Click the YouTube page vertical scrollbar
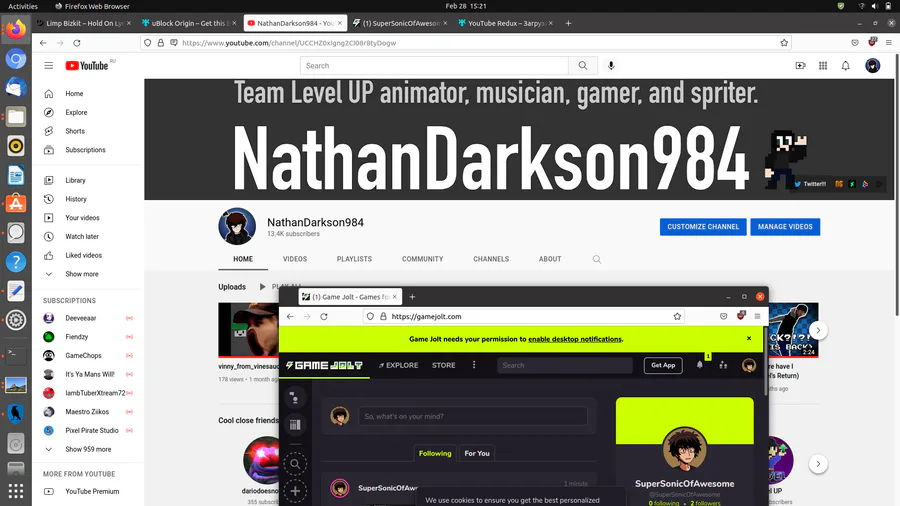The height and width of the screenshot is (506, 900). 897,184
